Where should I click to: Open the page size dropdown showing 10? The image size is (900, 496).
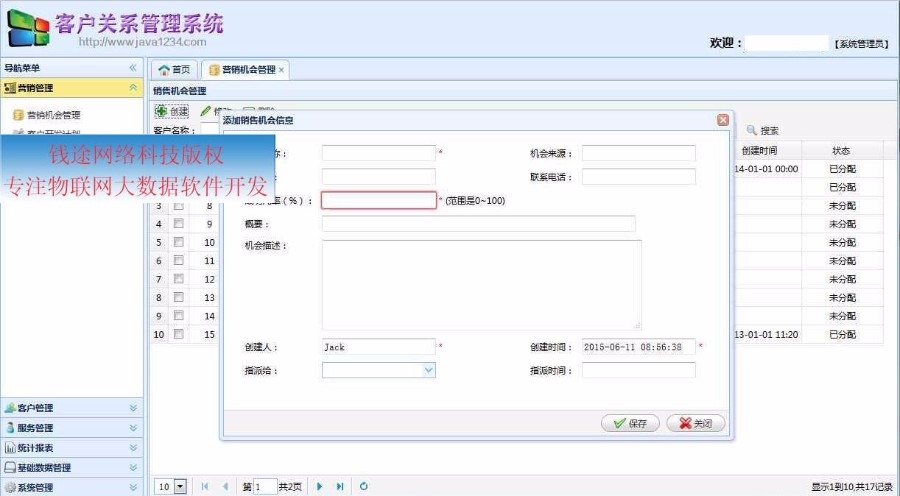point(180,486)
